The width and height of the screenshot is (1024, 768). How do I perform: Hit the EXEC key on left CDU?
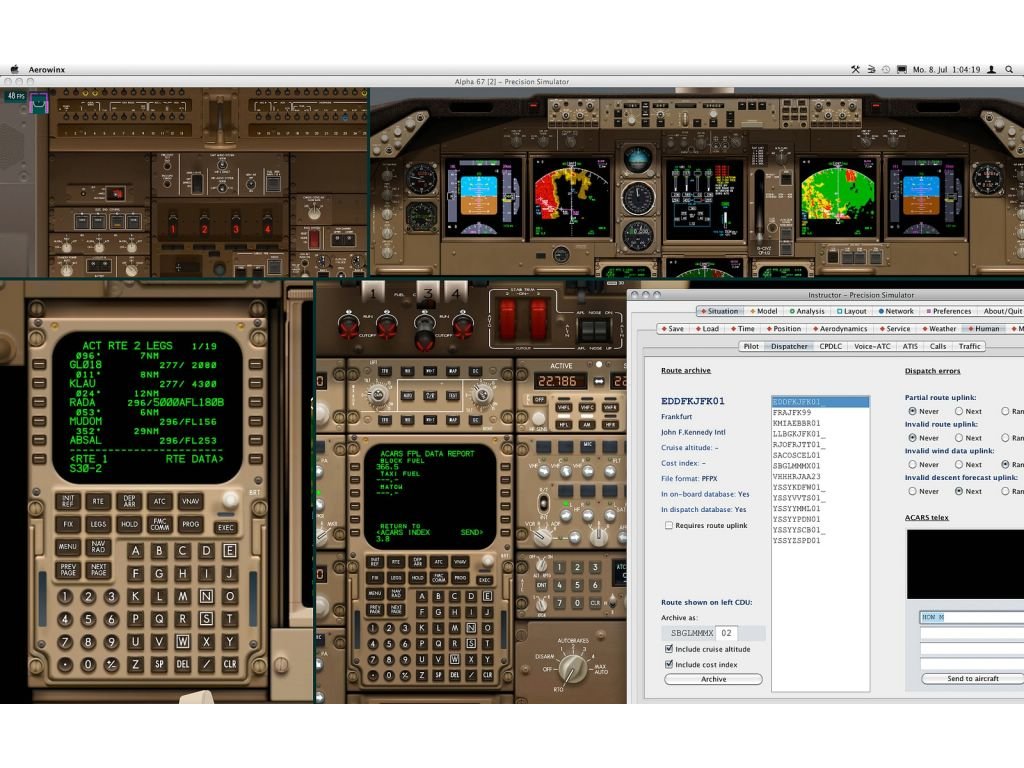(x=226, y=527)
